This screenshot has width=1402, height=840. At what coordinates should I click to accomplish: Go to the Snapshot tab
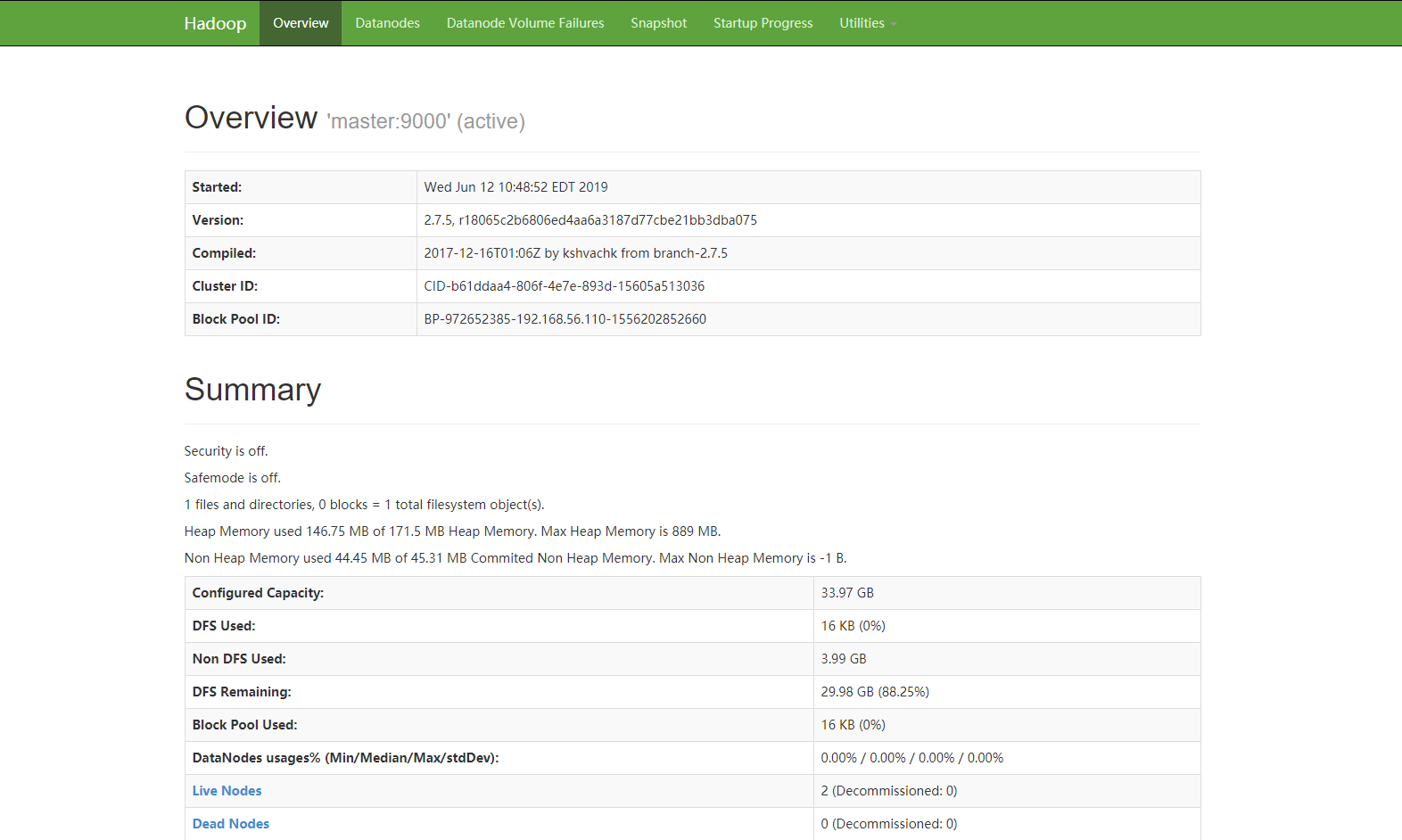coord(658,23)
